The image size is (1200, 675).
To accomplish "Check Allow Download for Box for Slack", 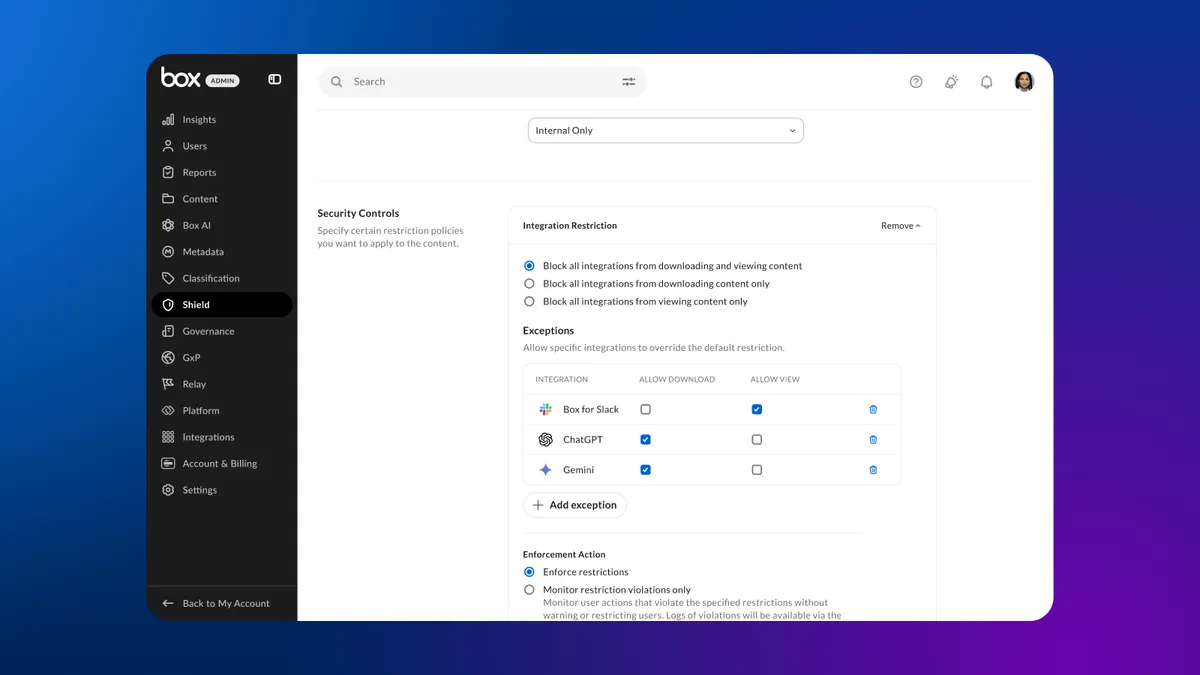I will point(645,409).
